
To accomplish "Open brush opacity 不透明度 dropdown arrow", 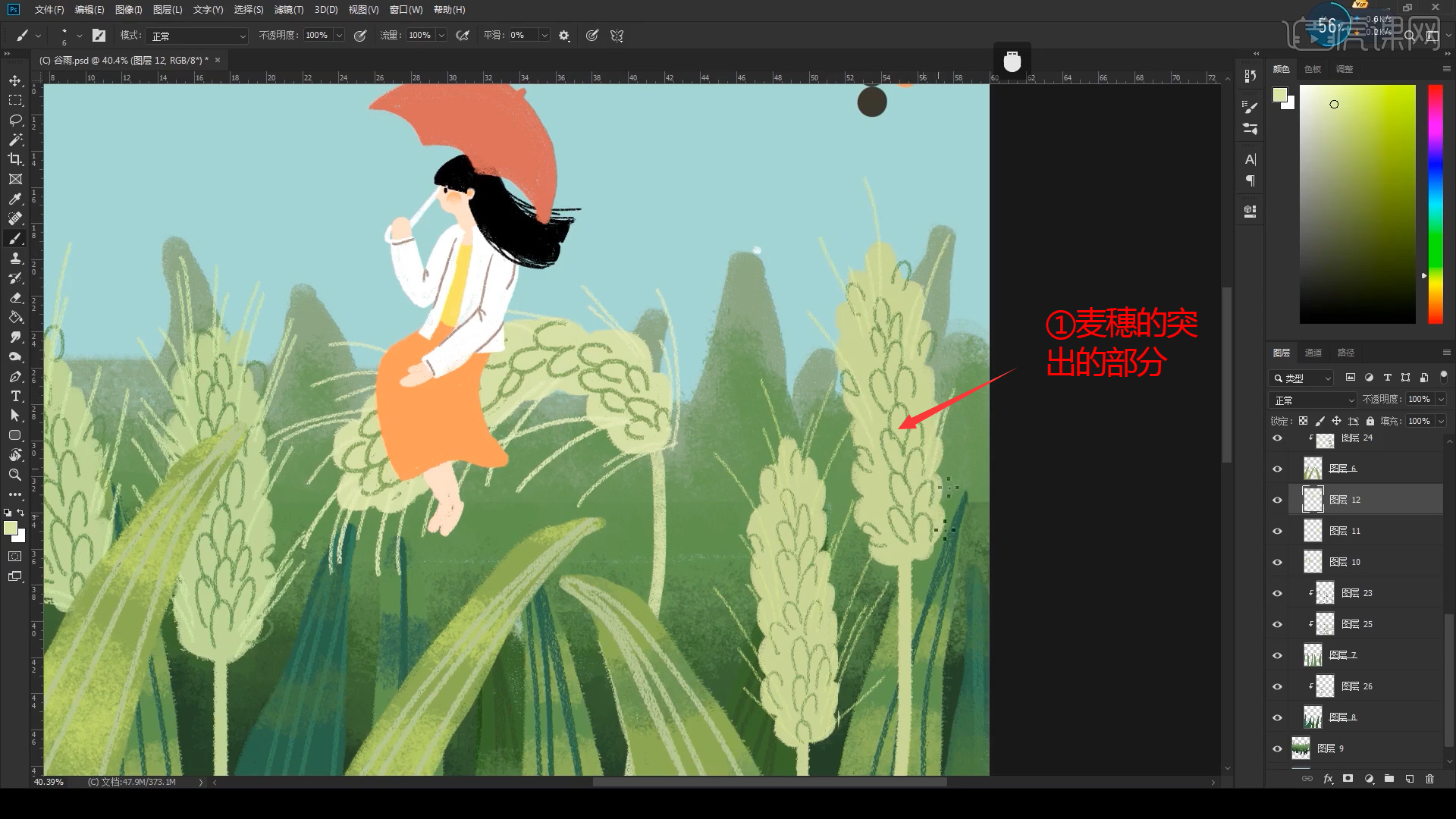I will pos(339,36).
